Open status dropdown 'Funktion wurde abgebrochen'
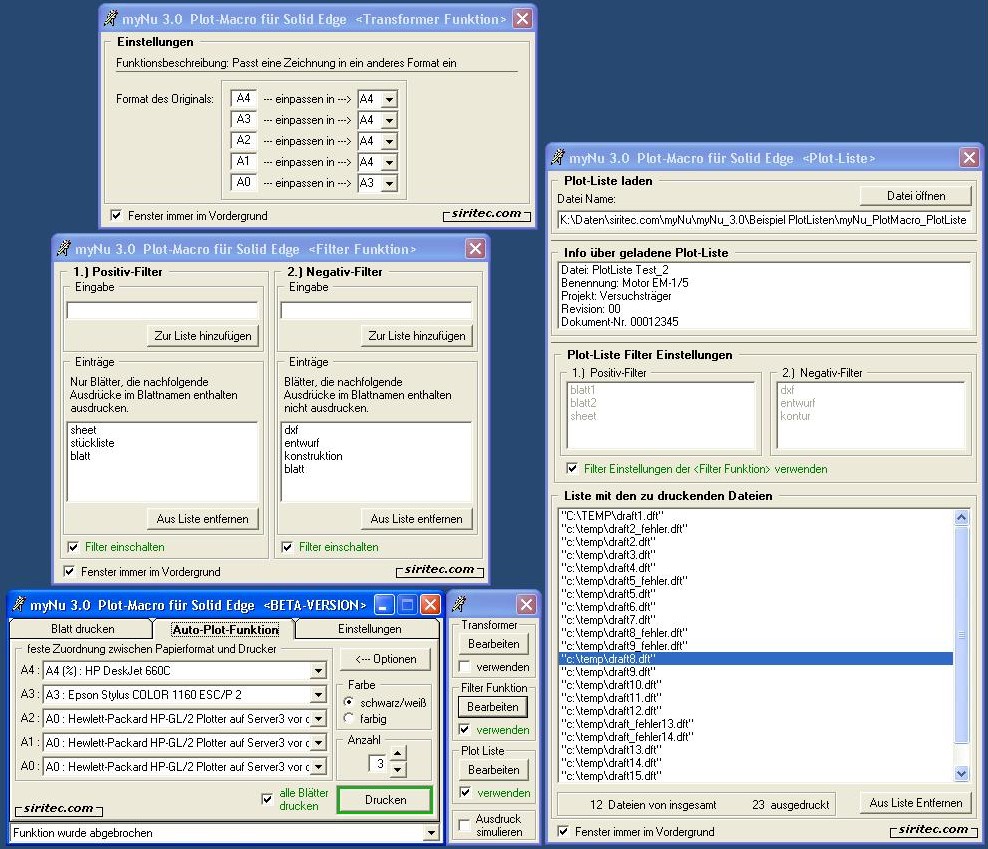The image size is (988, 849). (431, 833)
